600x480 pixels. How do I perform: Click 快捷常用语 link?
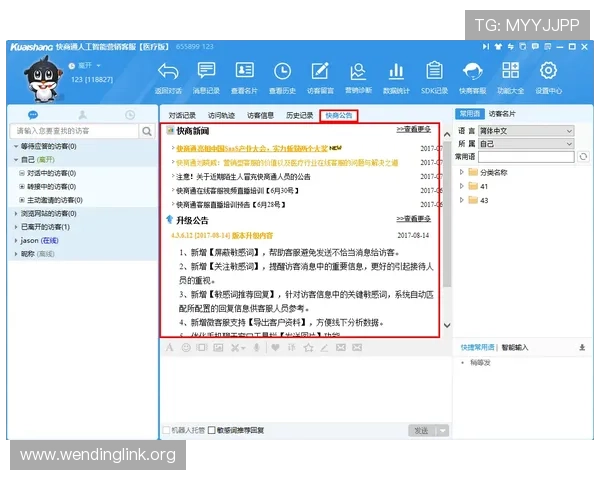pyautogui.click(x=477, y=348)
